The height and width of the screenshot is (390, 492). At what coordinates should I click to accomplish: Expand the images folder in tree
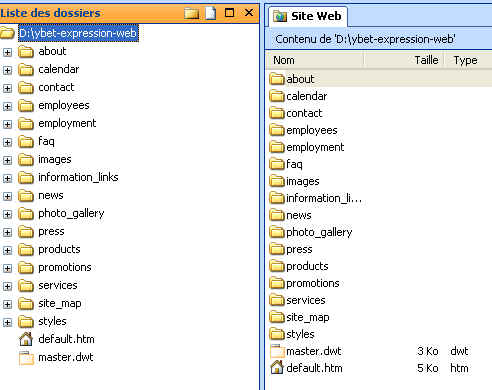coord(7,160)
